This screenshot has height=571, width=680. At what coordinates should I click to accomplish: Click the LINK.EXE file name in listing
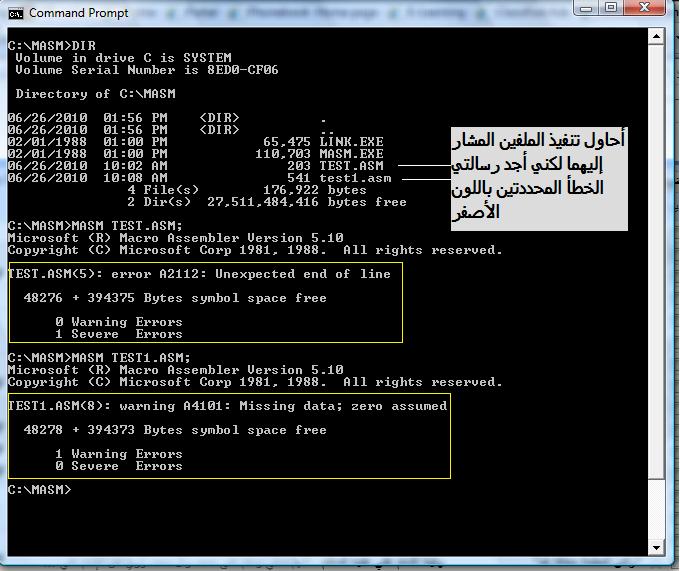pyautogui.click(x=351, y=142)
